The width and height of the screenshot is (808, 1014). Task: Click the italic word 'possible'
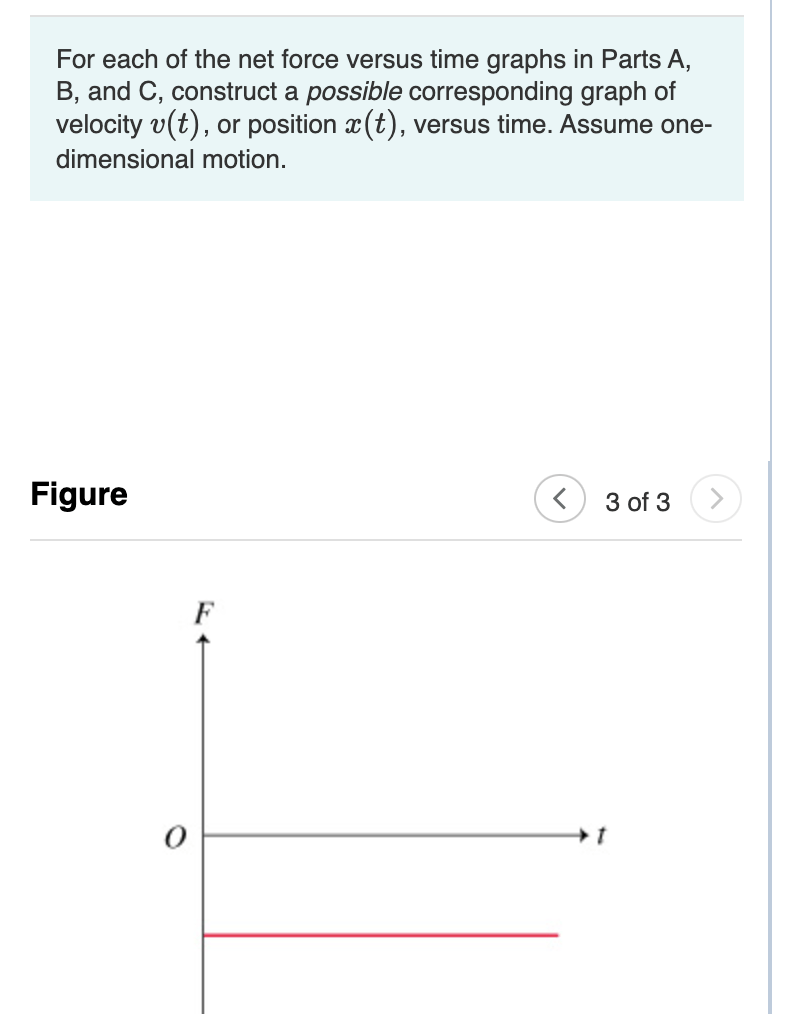pyautogui.click(x=354, y=92)
